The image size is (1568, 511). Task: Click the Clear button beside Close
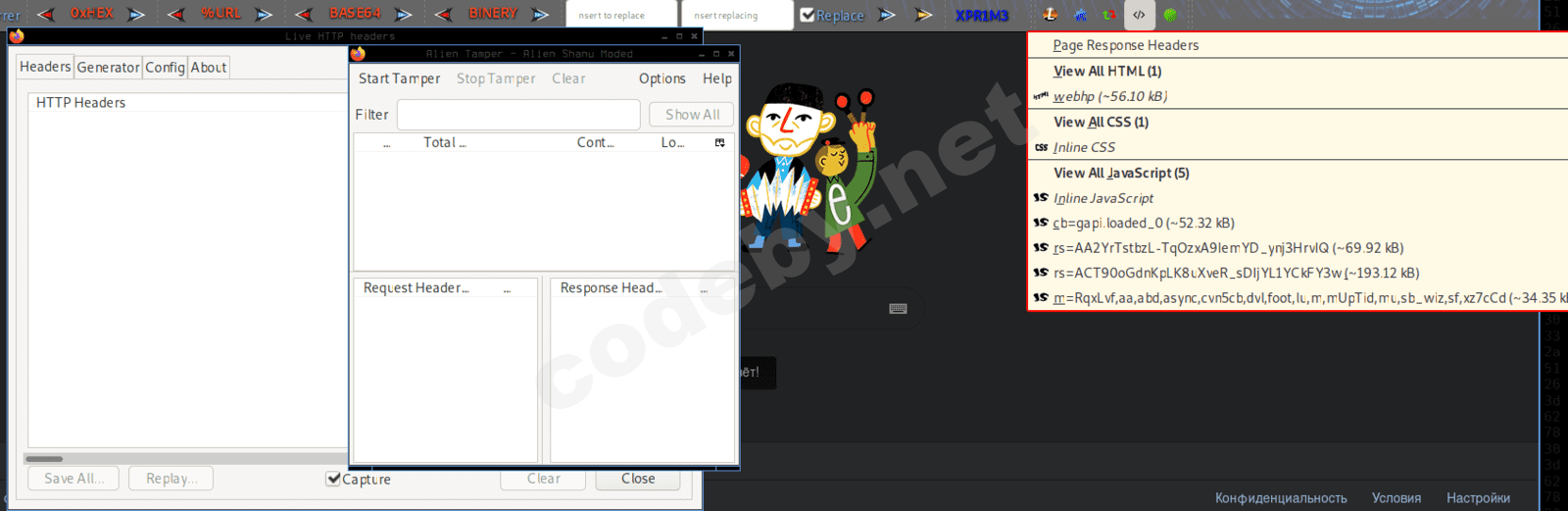tap(543, 479)
